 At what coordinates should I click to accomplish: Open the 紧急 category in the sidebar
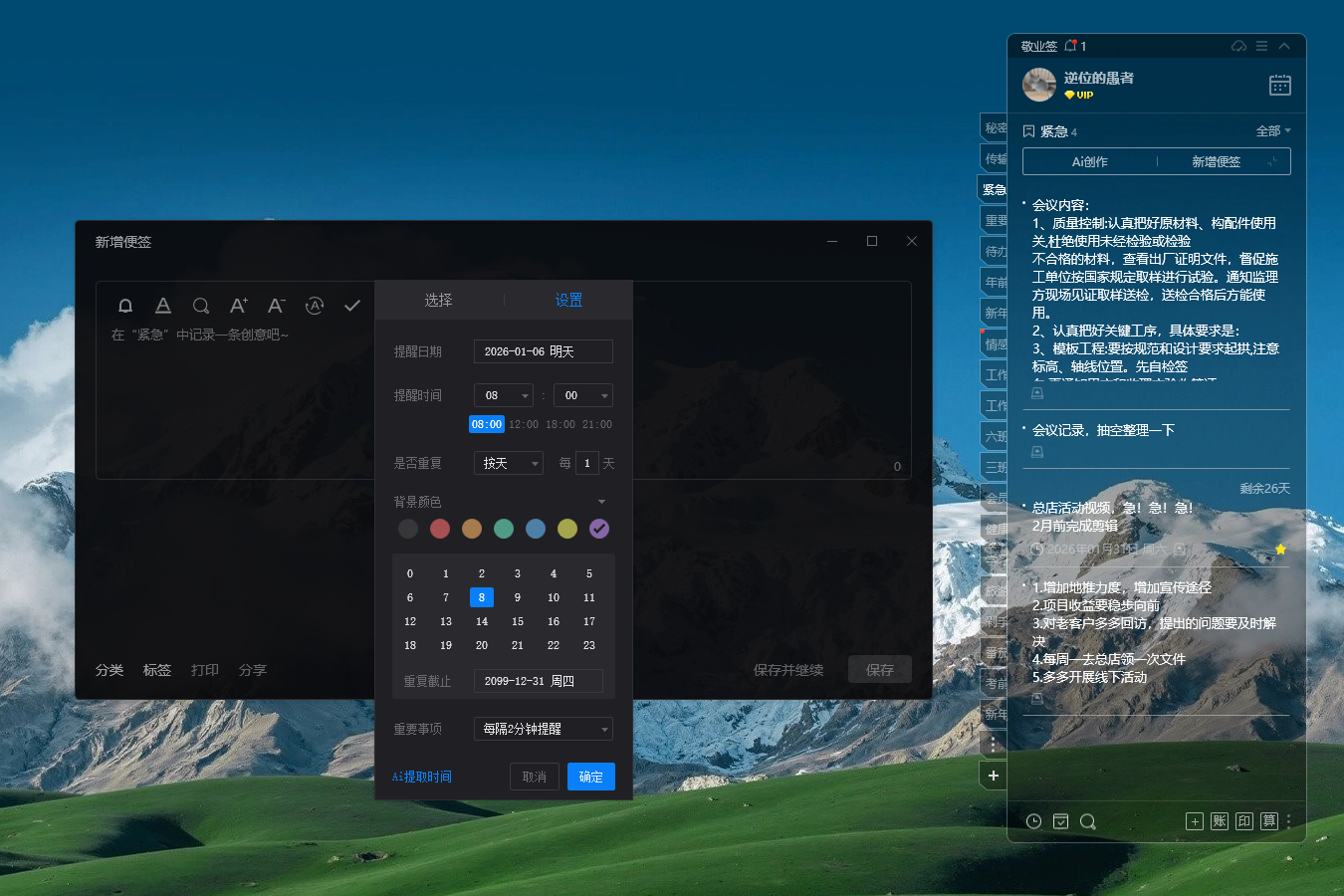pyautogui.click(x=993, y=188)
